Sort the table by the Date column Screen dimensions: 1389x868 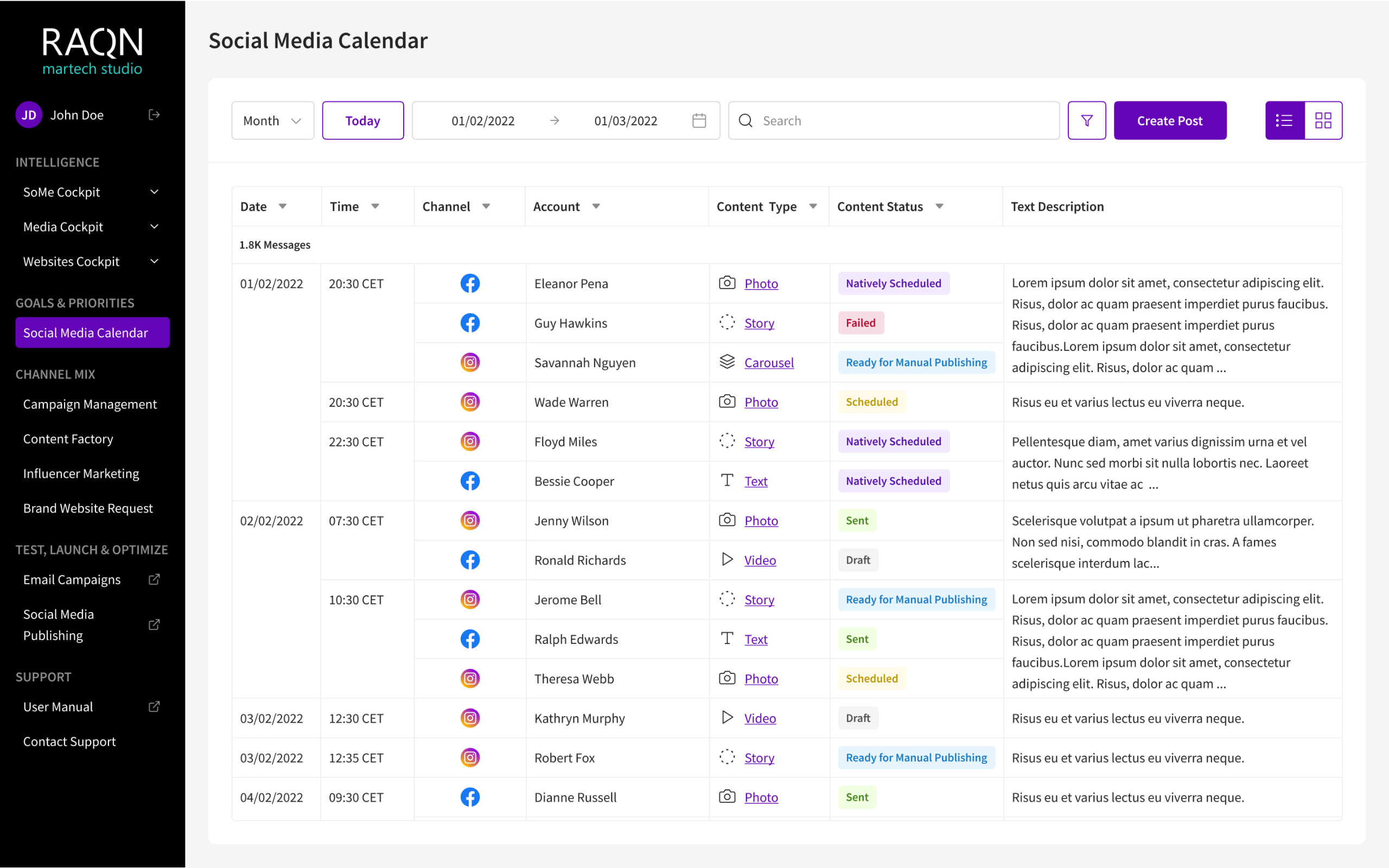click(x=282, y=206)
